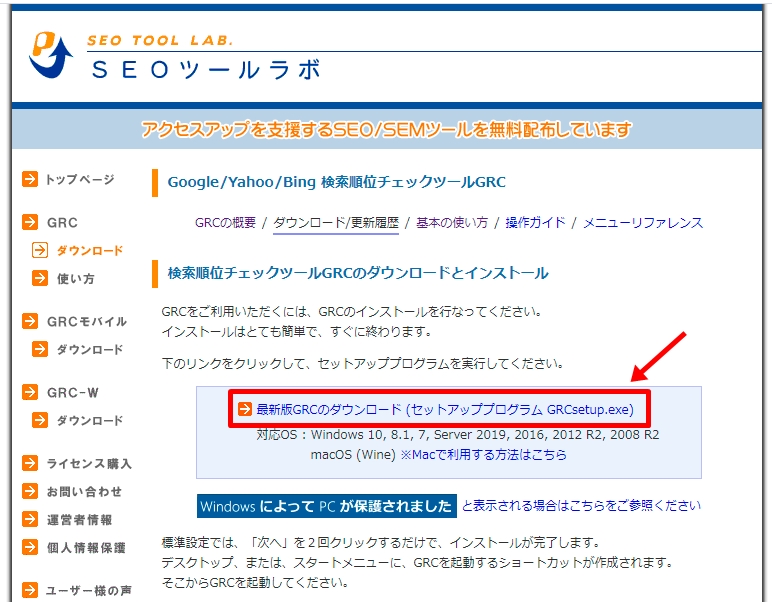Open GRC-W in sidebar
This screenshot has height=602, width=772.
[73, 393]
